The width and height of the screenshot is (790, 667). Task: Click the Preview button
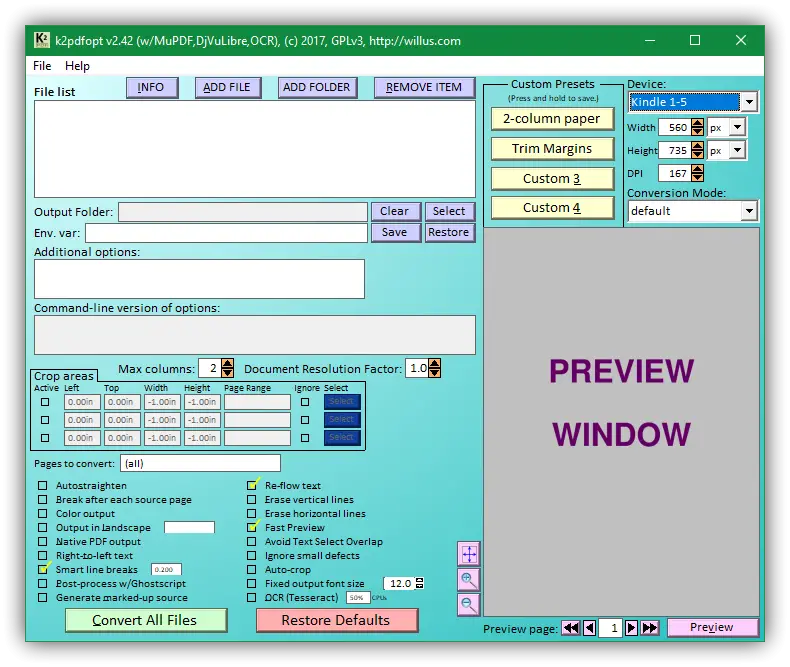tap(712, 628)
